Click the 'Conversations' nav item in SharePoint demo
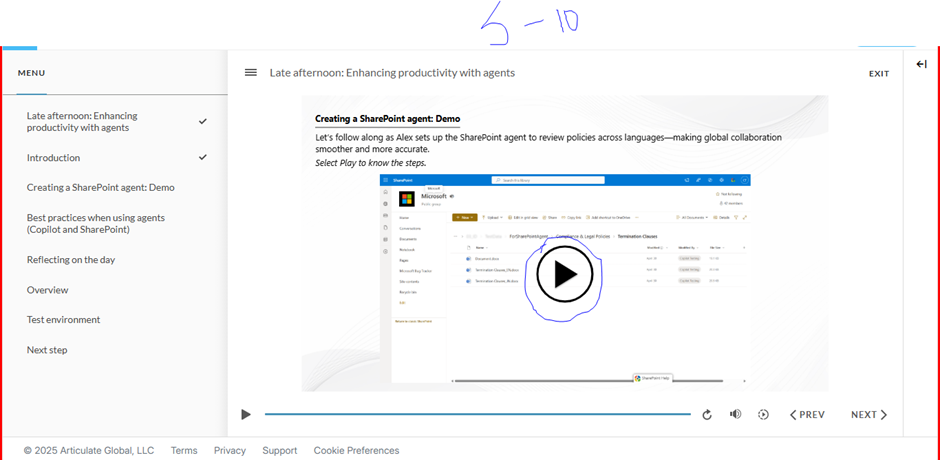The image size is (940, 460). click(x=410, y=229)
